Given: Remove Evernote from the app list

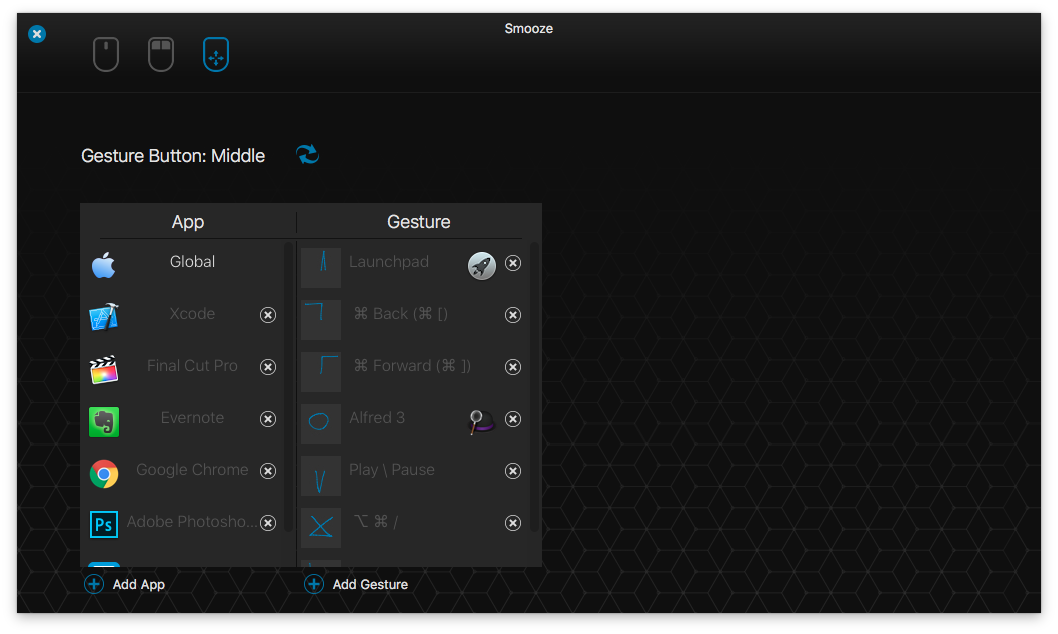Looking at the screenshot, I should (x=268, y=419).
